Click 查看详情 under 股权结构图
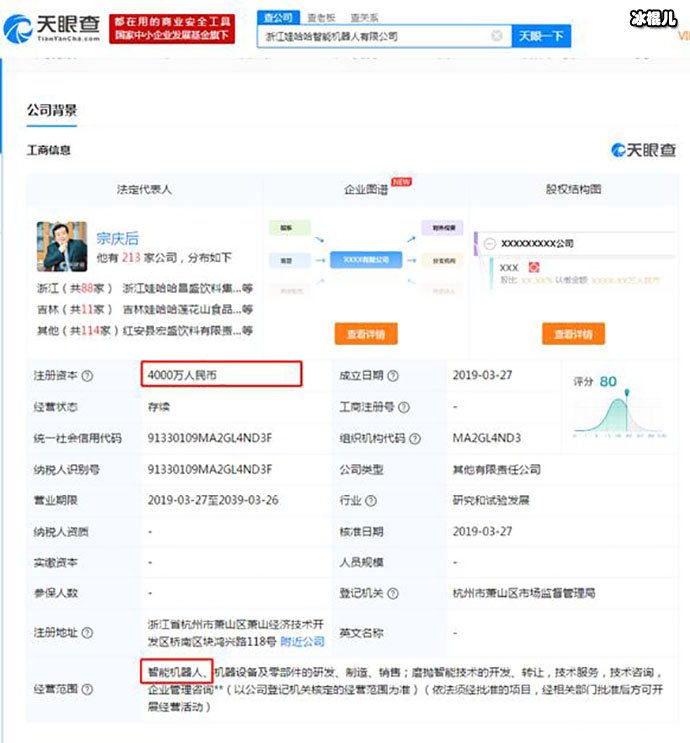The width and height of the screenshot is (690, 743). click(x=573, y=334)
